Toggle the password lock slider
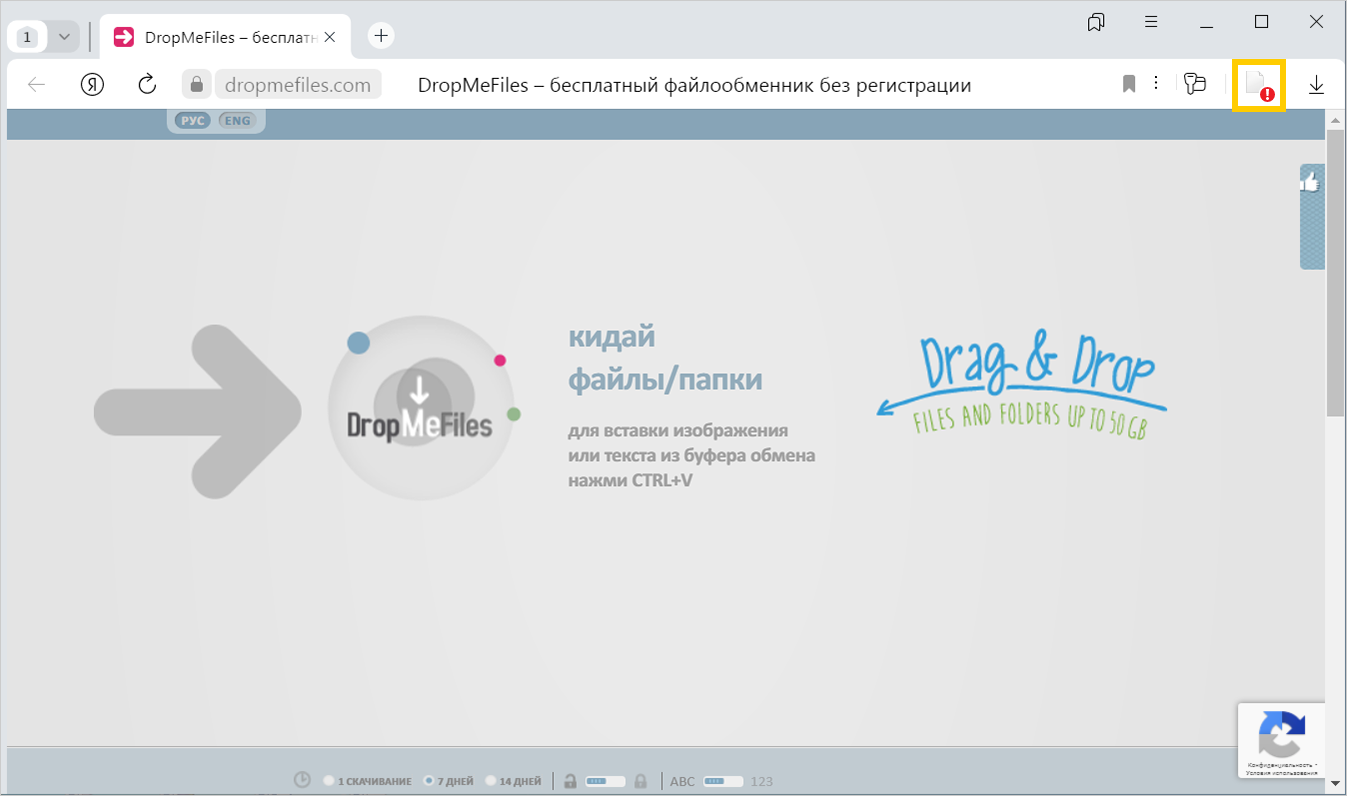The width and height of the screenshot is (1347, 796). coord(605,781)
